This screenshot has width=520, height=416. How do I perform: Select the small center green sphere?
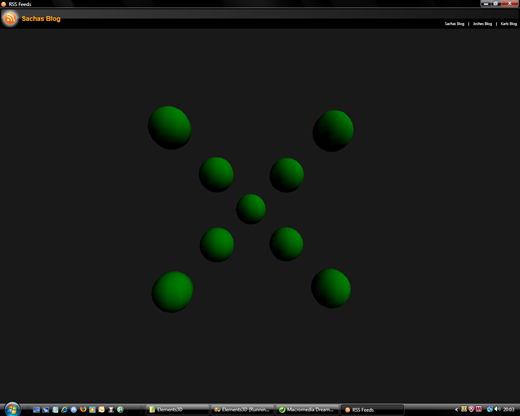coord(251,209)
